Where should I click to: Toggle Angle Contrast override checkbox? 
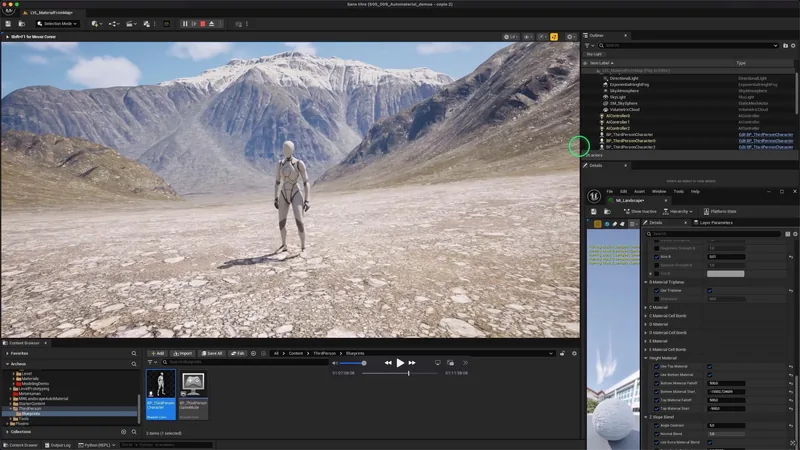[657, 426]
